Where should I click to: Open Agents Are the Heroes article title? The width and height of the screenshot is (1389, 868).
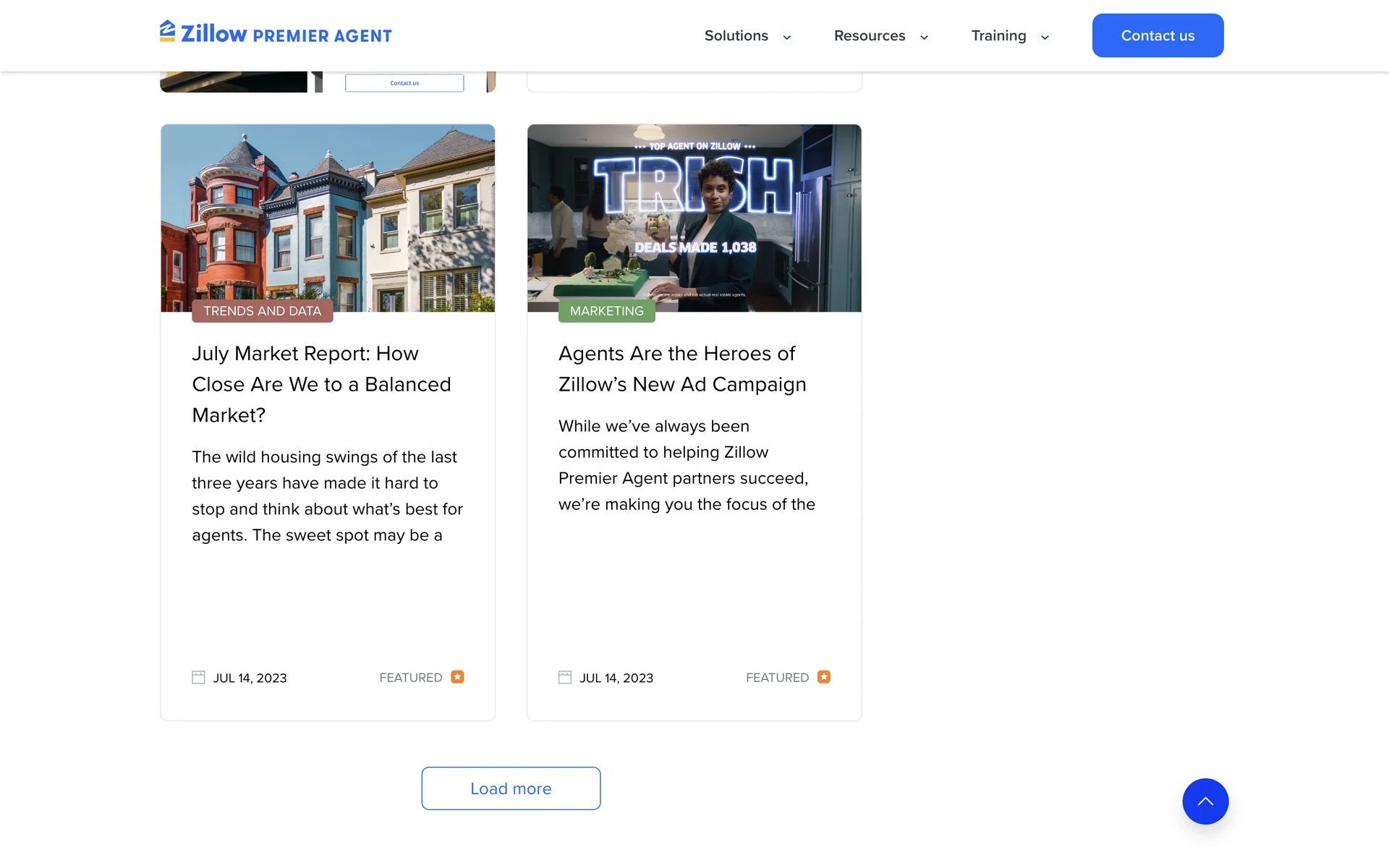tap(681, 369)
